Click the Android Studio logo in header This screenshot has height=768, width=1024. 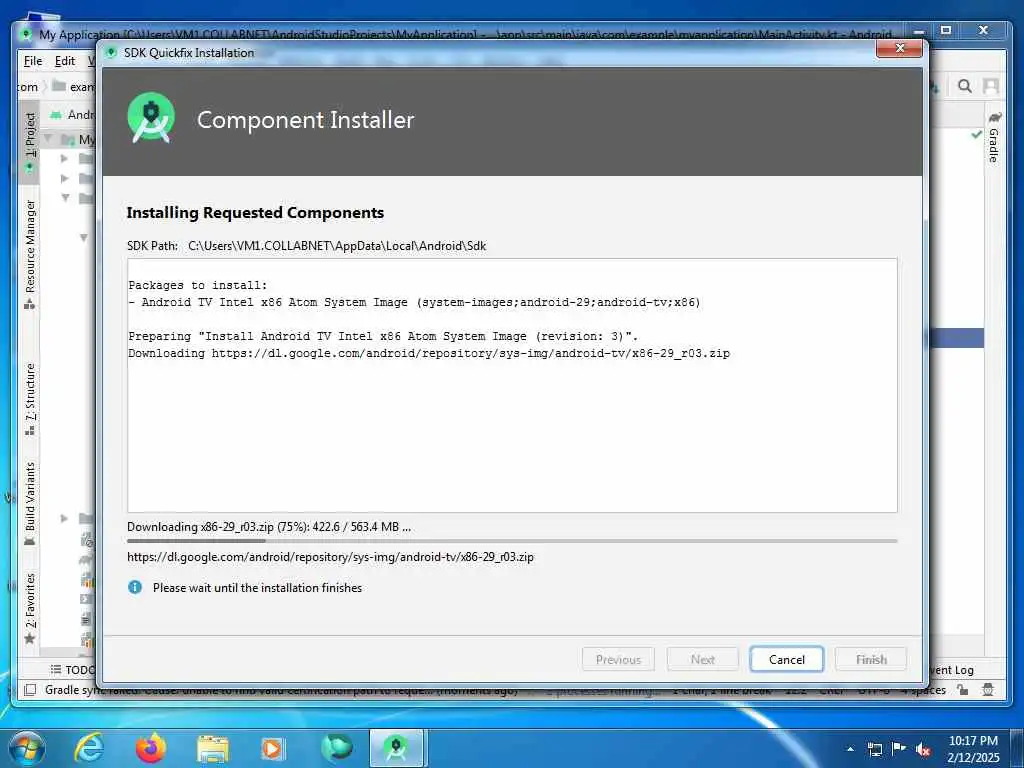[x=151, y=118]
